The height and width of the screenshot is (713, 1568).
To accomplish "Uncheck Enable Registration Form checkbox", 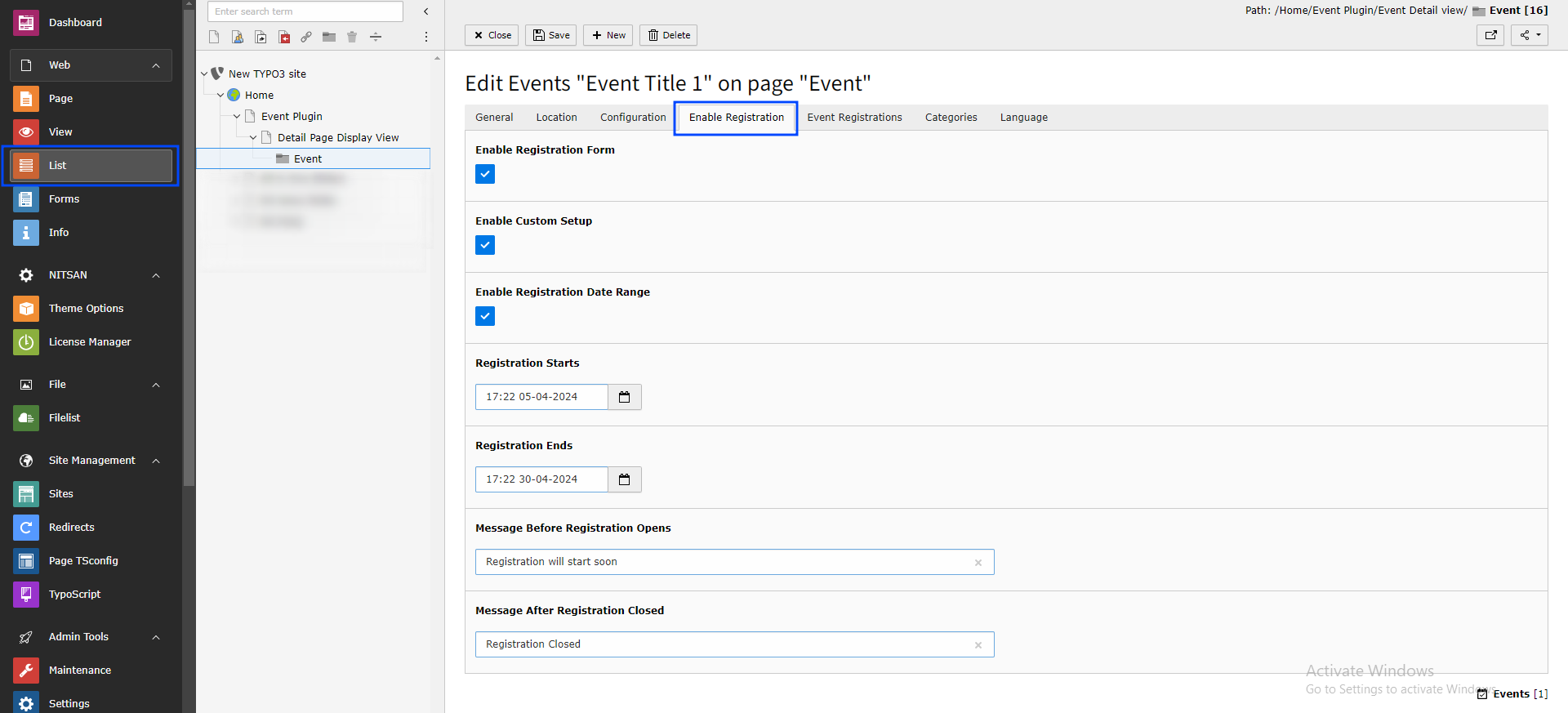I will pyautogui.click(x=485, y=174).
